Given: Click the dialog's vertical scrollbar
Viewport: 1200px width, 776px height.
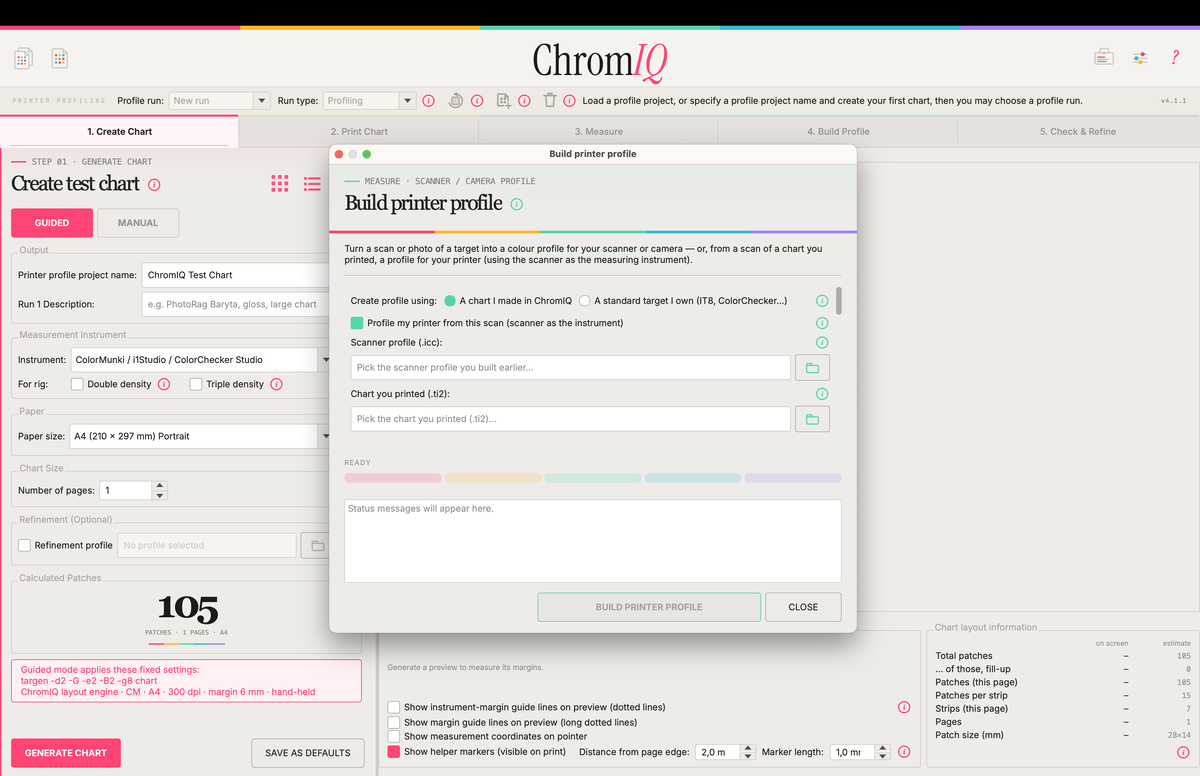Looking at the screenshot, I should pyautogui.click(x=839, y=301).
